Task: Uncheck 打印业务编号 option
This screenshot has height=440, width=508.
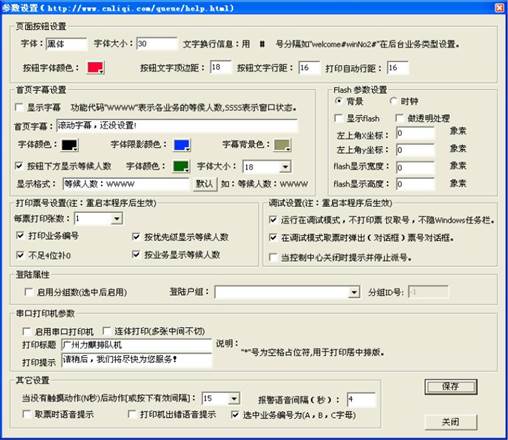Action: (20, 236)
